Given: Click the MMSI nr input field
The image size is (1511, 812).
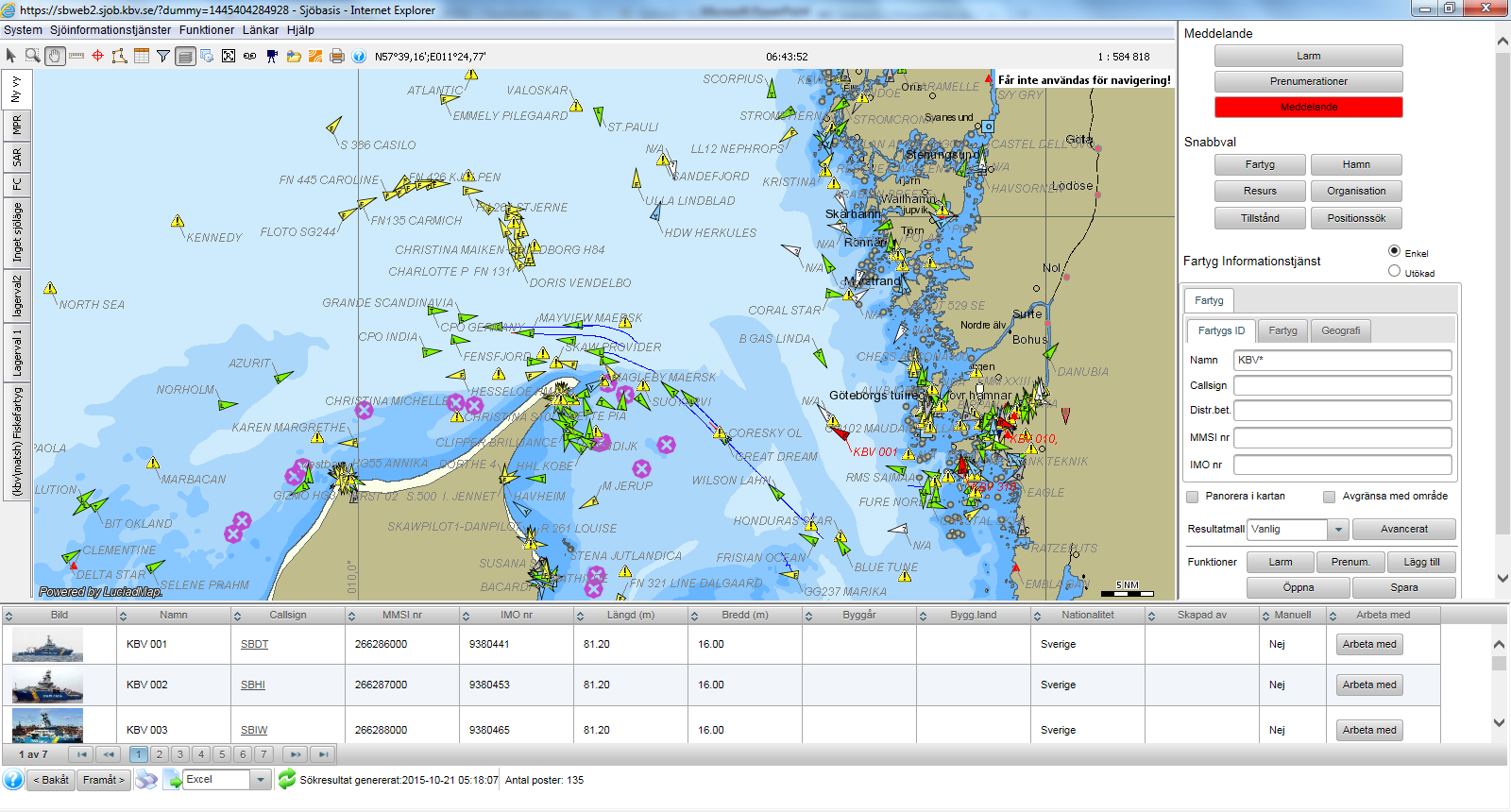Looking at the screenshot, I should (x=1342, y=437).
